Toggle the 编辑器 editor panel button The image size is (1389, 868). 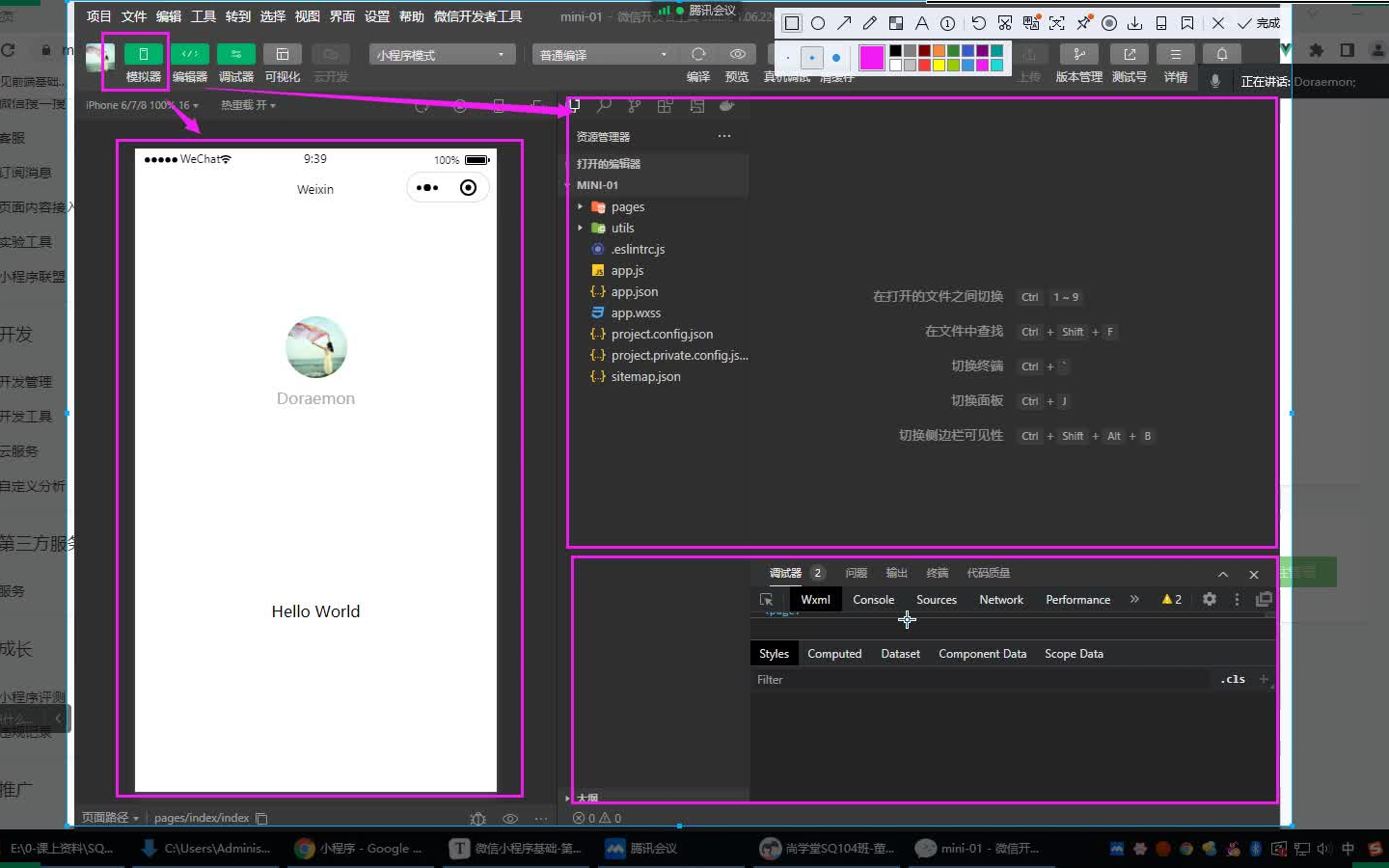(189, 54)
